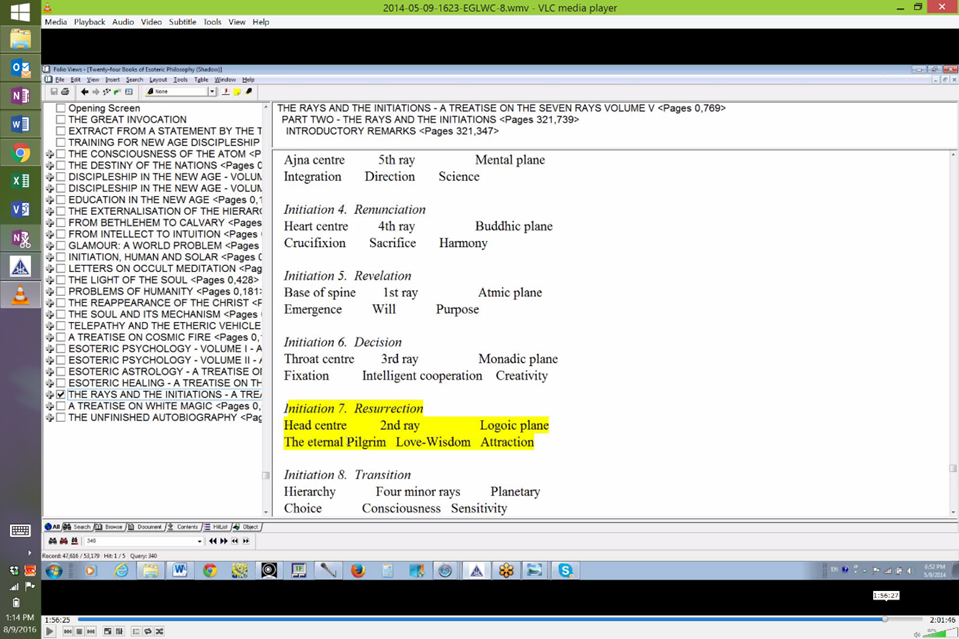Select the binoculars search icon above the query box

coord(52,540)
